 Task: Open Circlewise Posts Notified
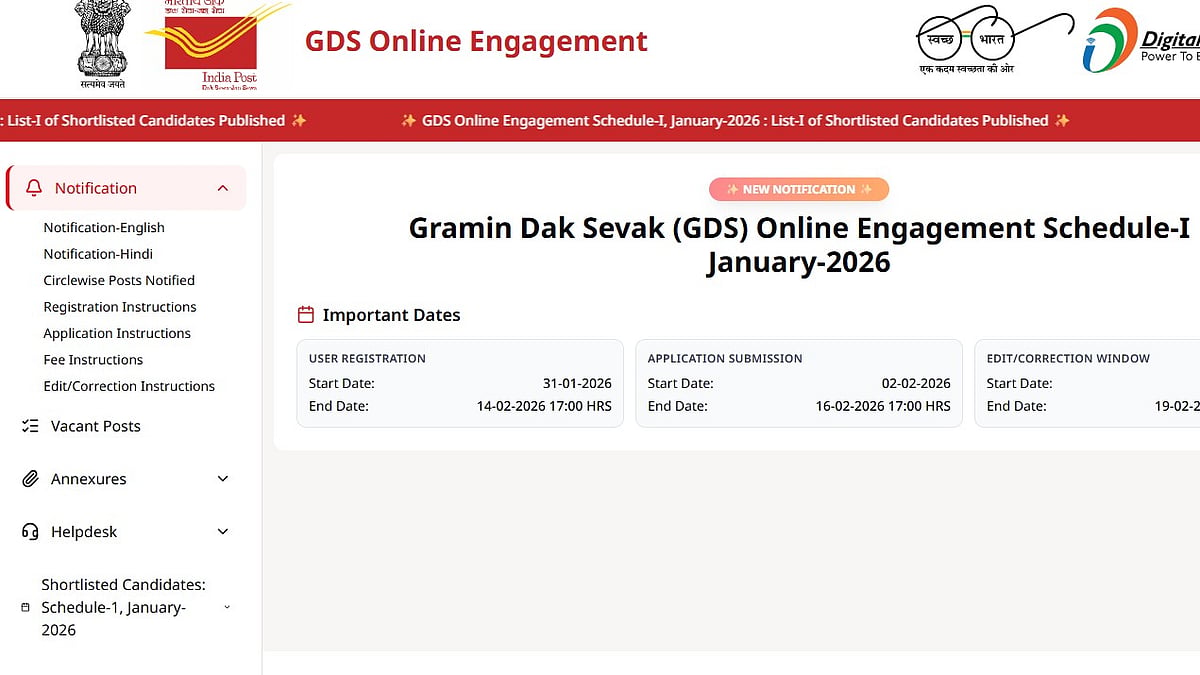click(x=119, y=280)
